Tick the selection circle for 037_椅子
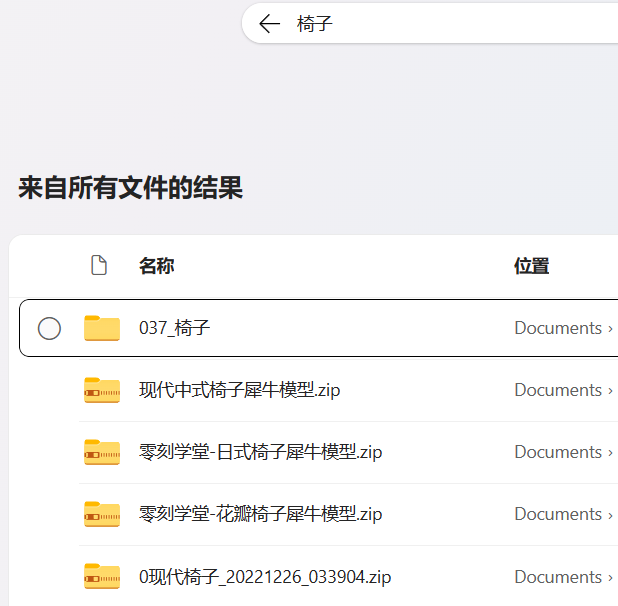This screenshot has width=618, height=606. pyautogui.click(x=49, y=328)
